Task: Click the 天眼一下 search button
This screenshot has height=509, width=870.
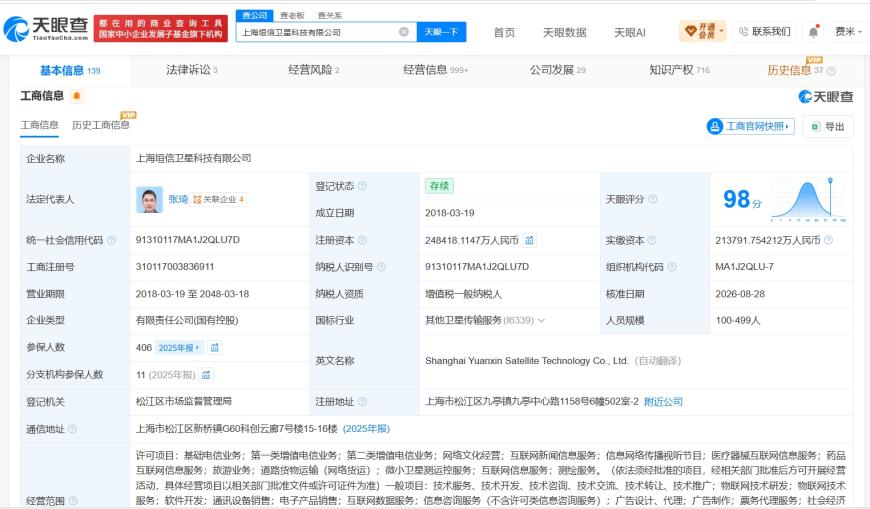Action: (441, 32)
